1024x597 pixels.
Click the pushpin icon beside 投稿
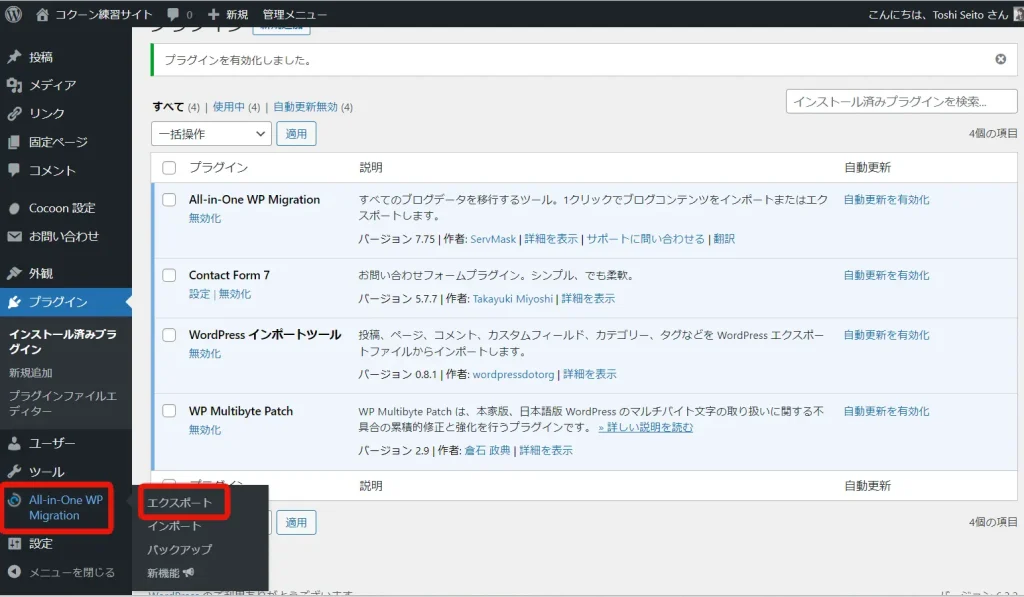[x=14, y=57]
